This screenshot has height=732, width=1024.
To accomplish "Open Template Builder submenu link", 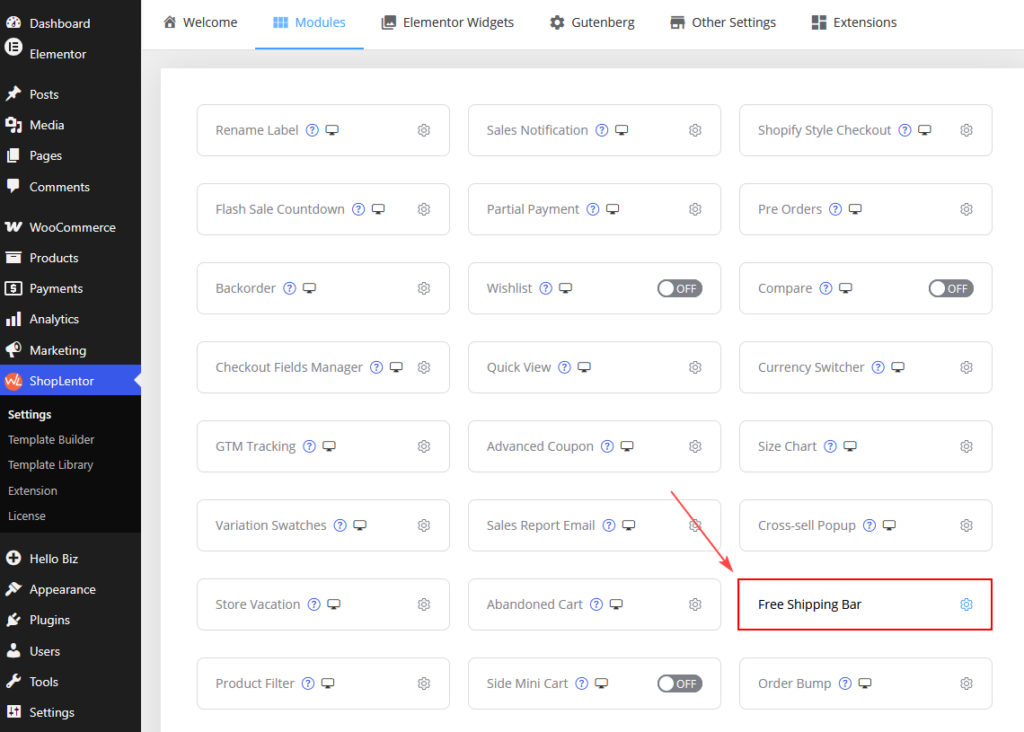I will [x=51, y=439].
